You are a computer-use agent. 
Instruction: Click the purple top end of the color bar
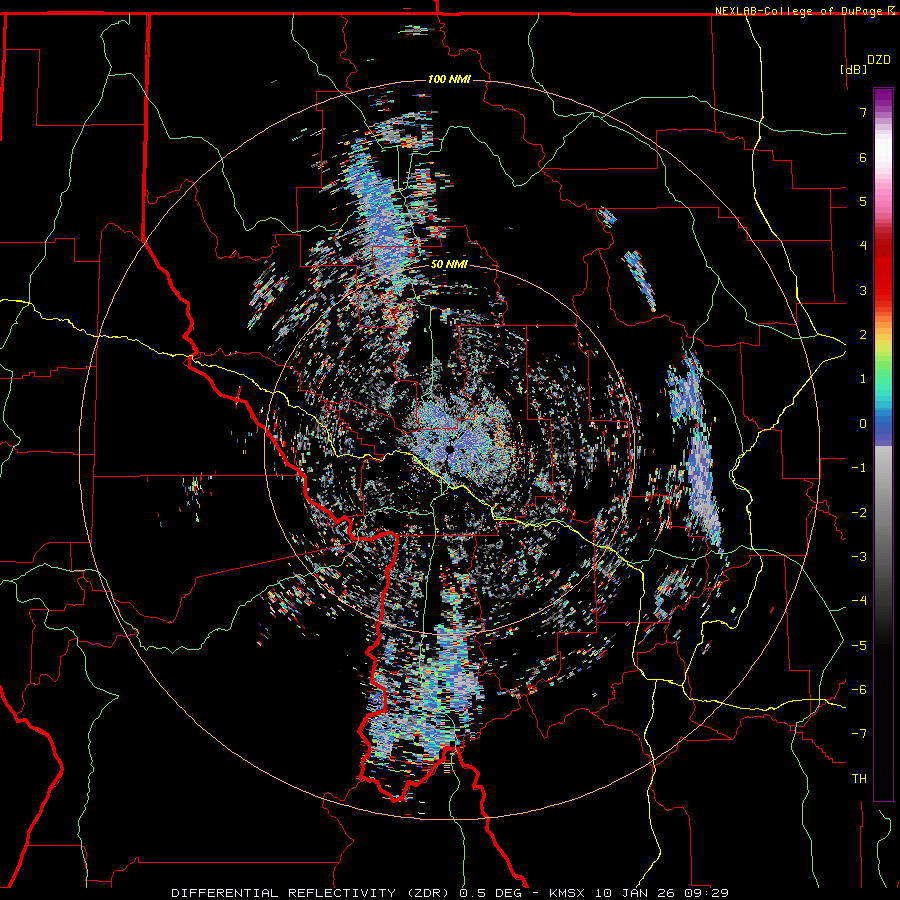pyautogui.click(x=883, y=96)
